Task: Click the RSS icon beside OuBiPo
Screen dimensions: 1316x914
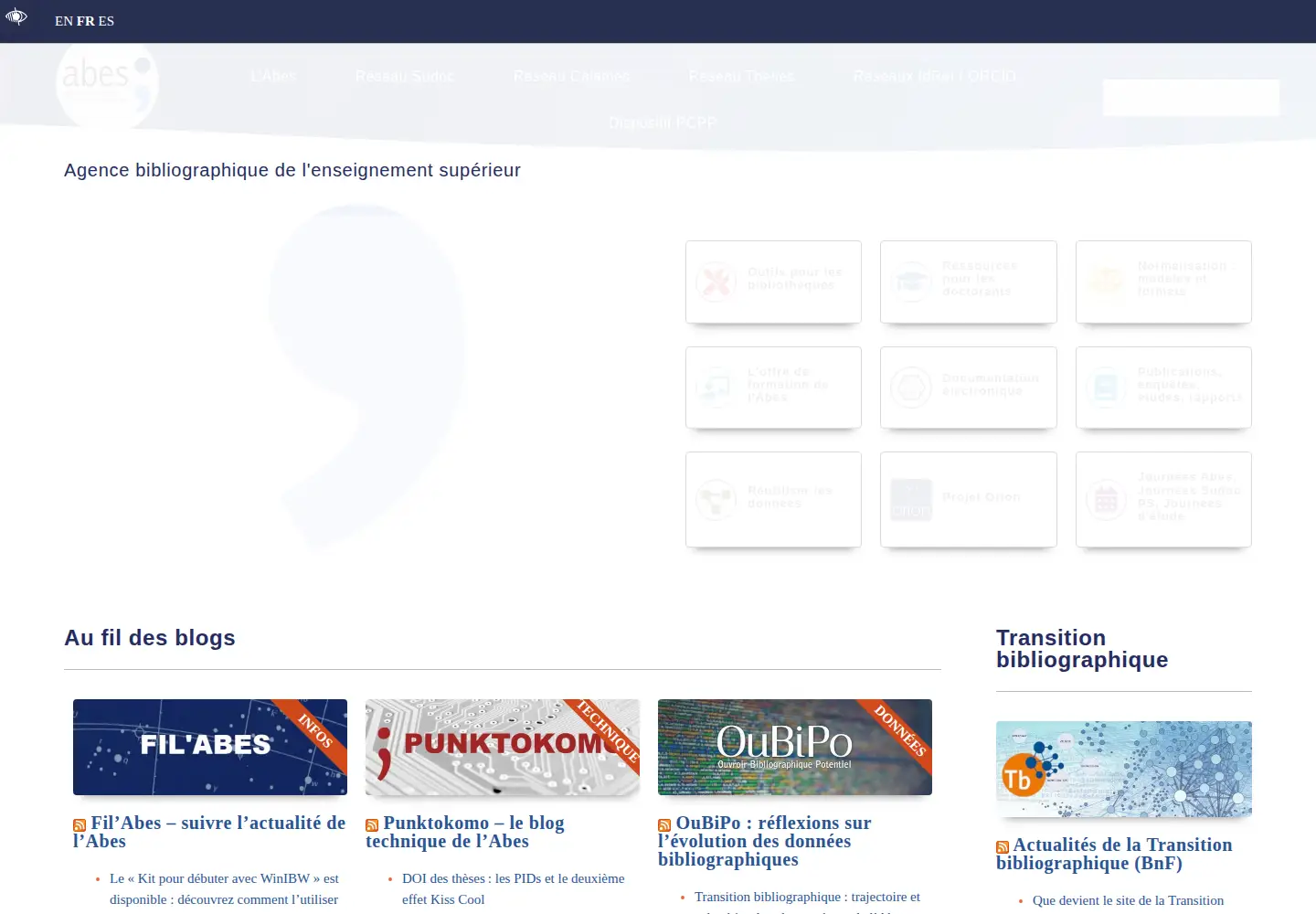Action: tap(664, 825)
